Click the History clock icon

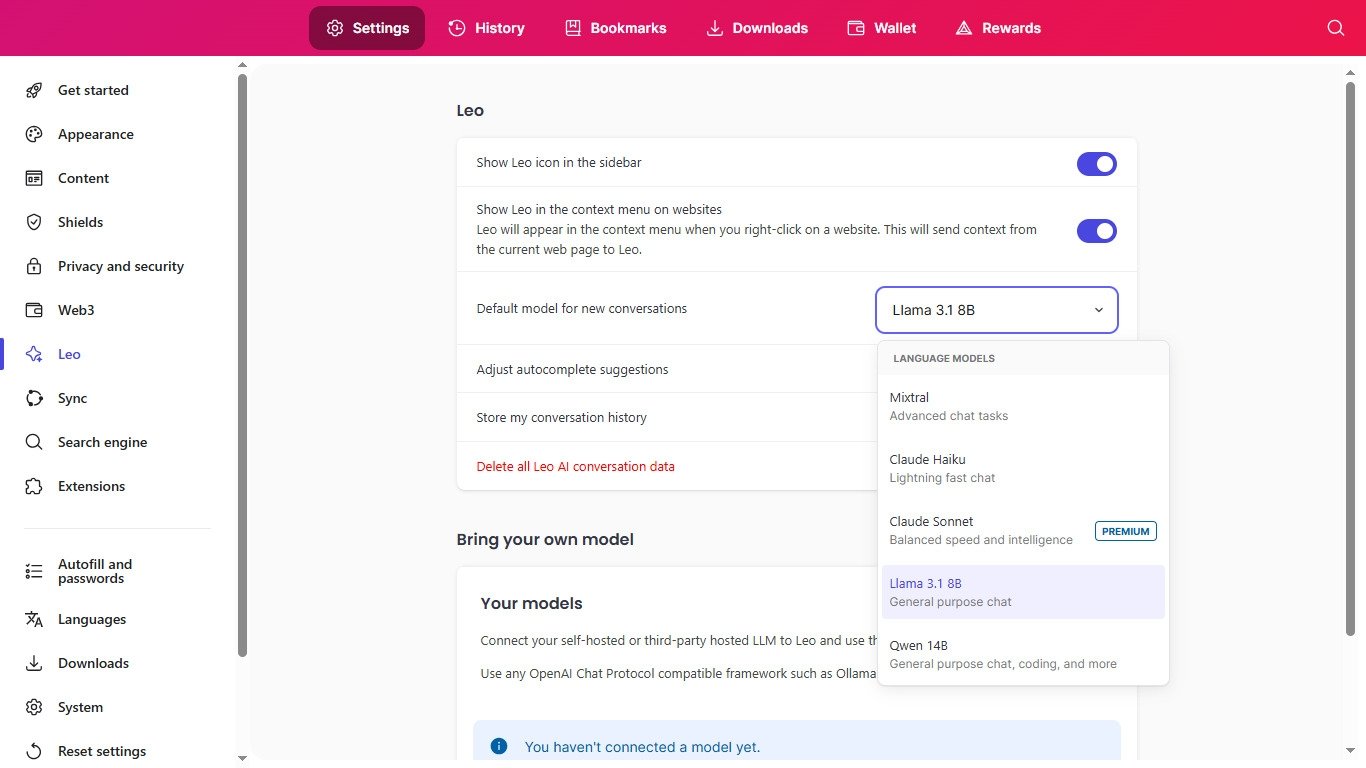(x=456, y=28)
